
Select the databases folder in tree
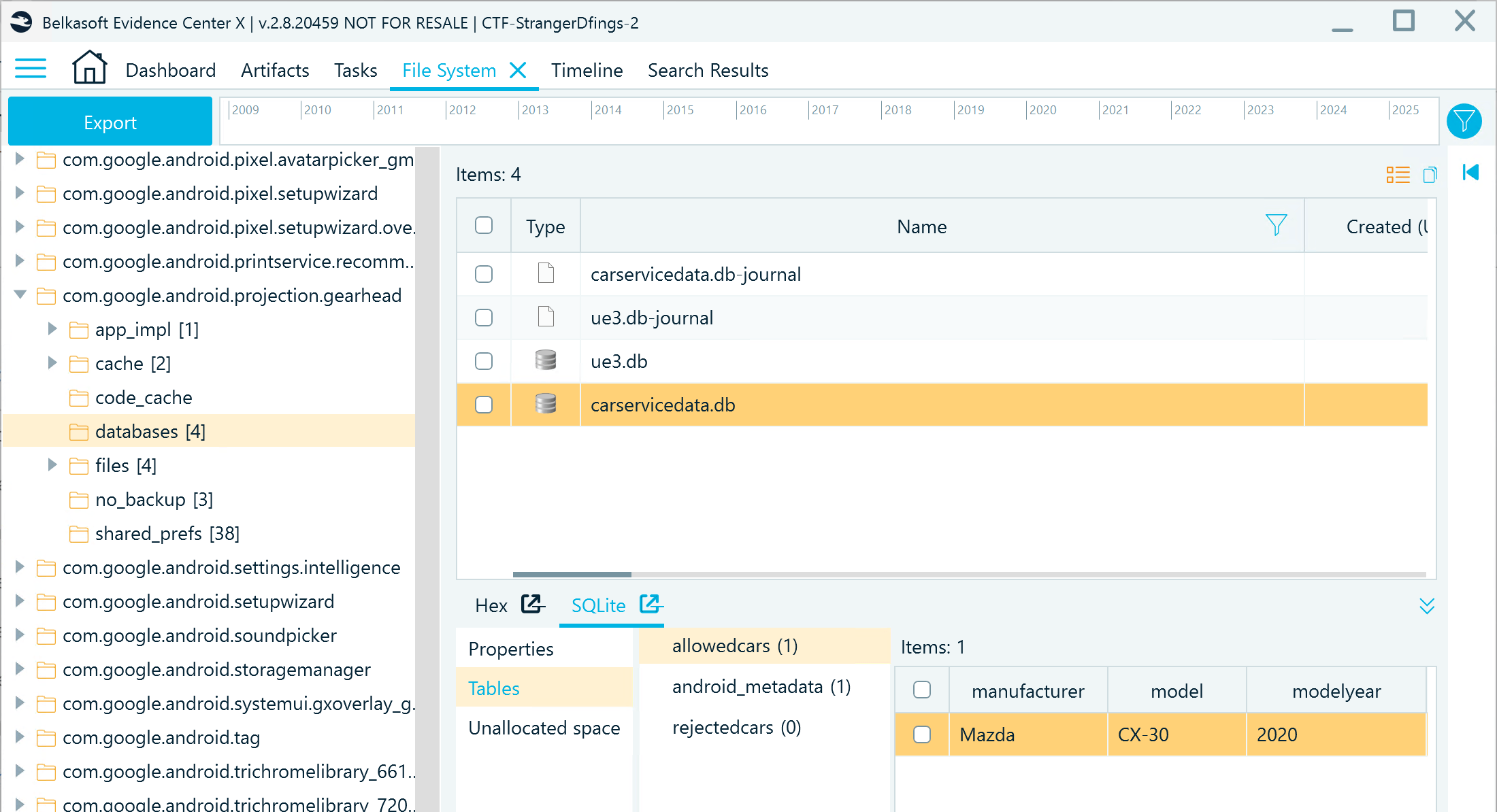[x=150, y=431]
